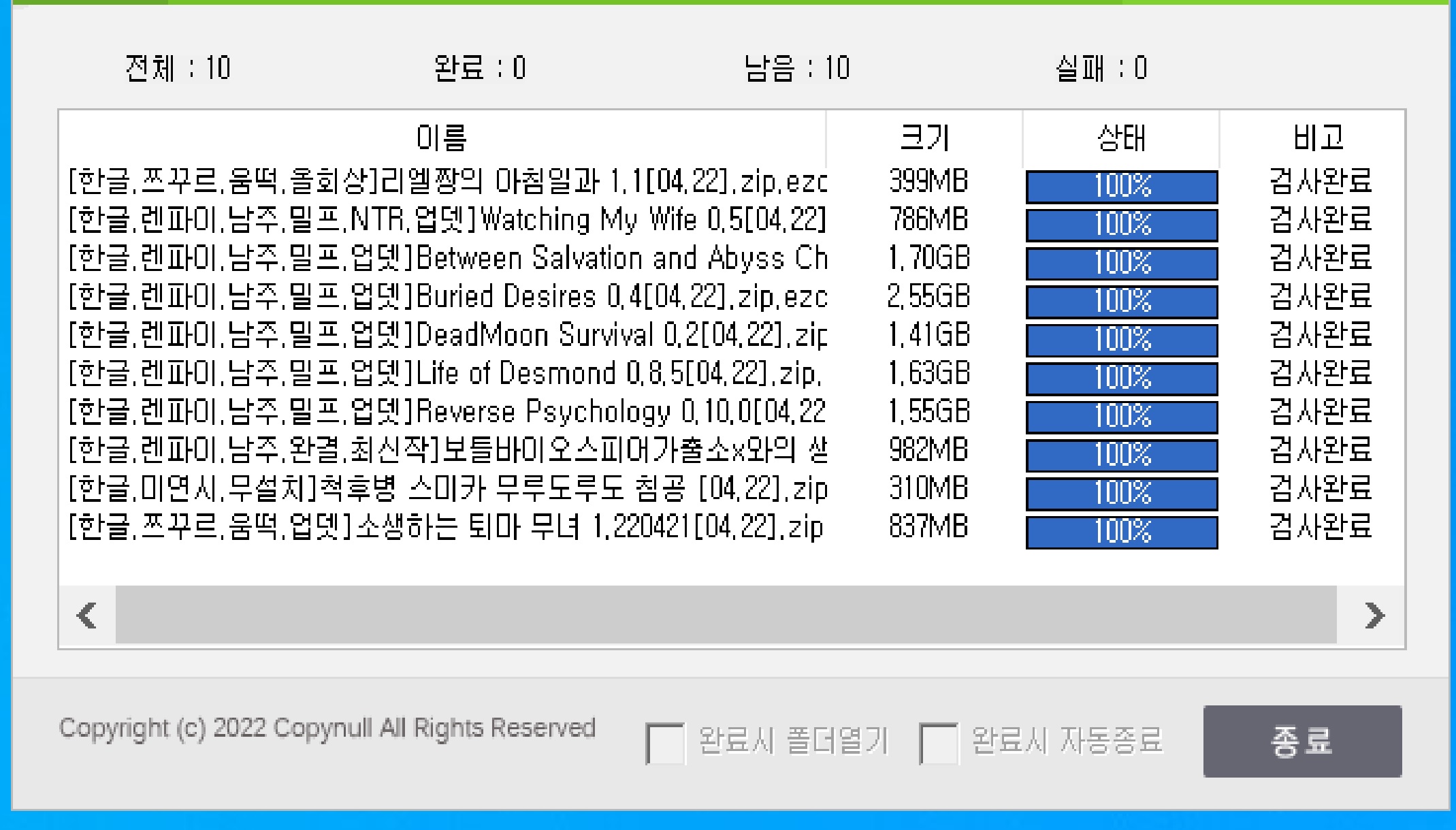The height and width of the screenshot is (830, 1456).
Task: Click the 상태 column header
Action: 1120,138
